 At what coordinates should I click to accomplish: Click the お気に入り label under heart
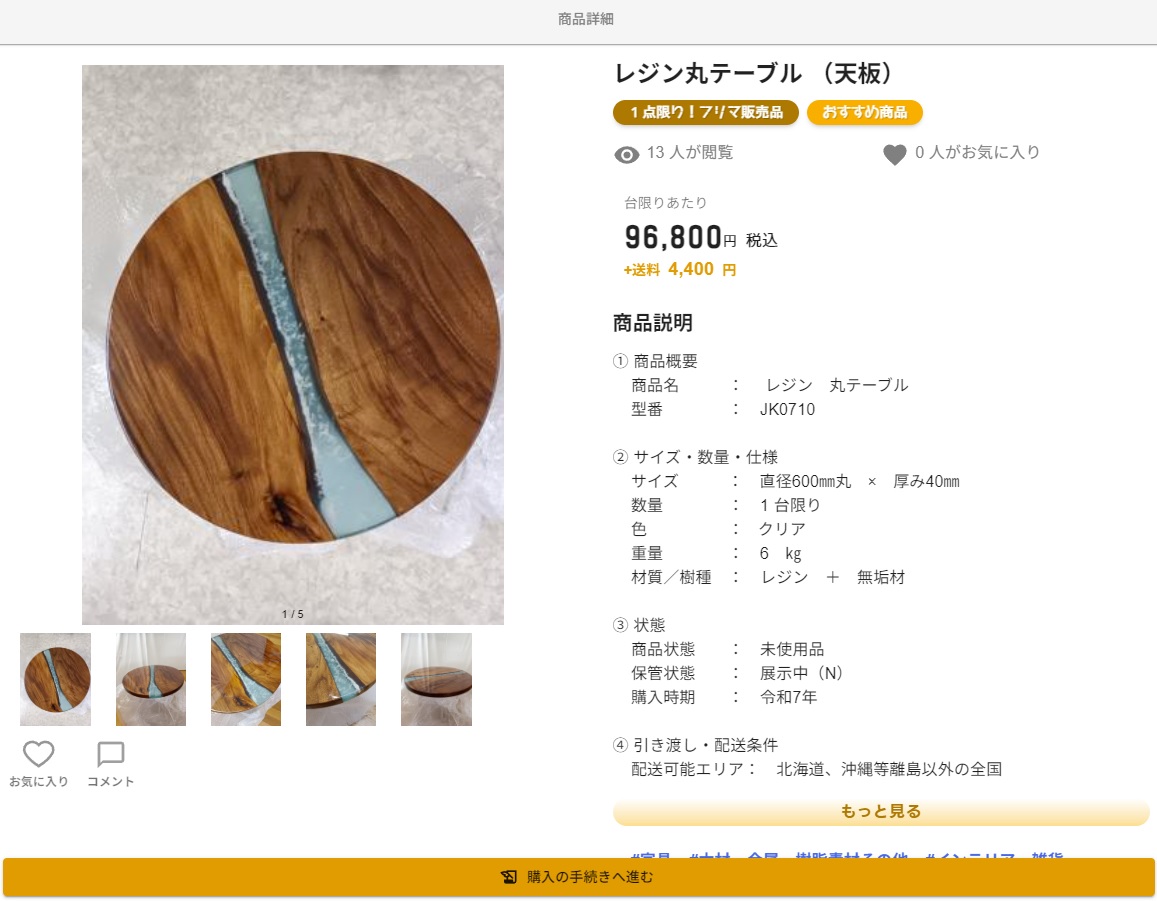tap(38, 781)
